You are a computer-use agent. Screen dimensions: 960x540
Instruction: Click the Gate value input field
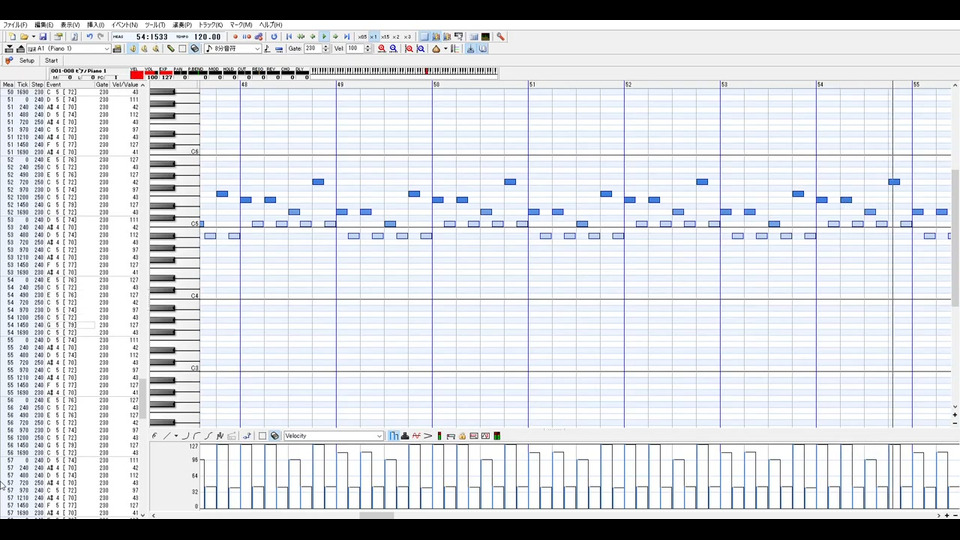tap(313, 48)
